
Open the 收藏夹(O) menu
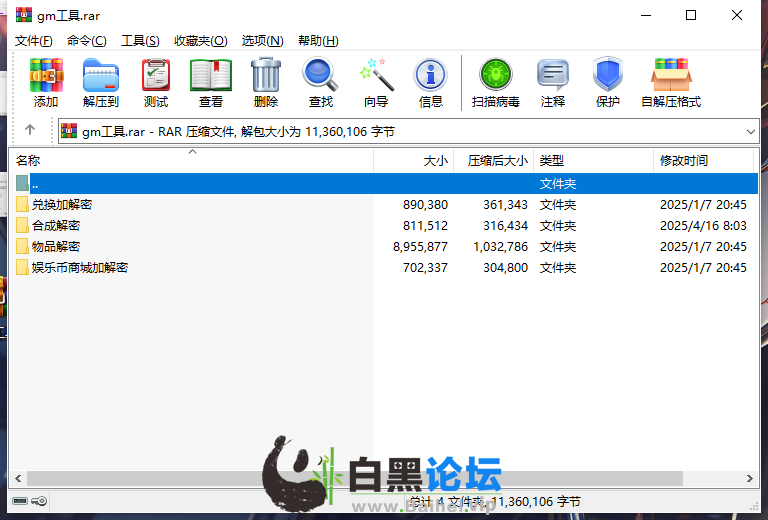pyautogui.click(x=201, y=41)
